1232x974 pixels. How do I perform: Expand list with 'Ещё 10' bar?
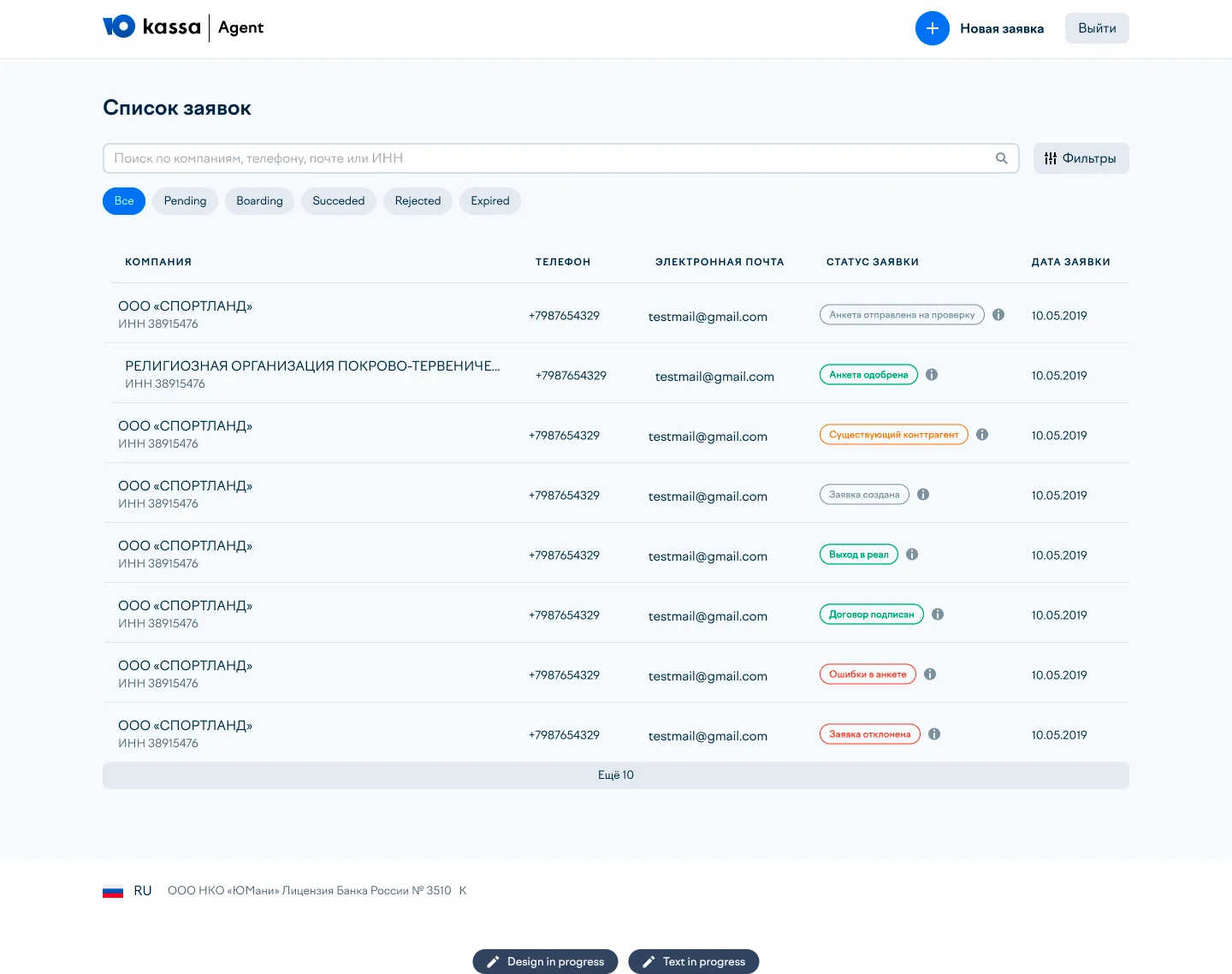615,775
